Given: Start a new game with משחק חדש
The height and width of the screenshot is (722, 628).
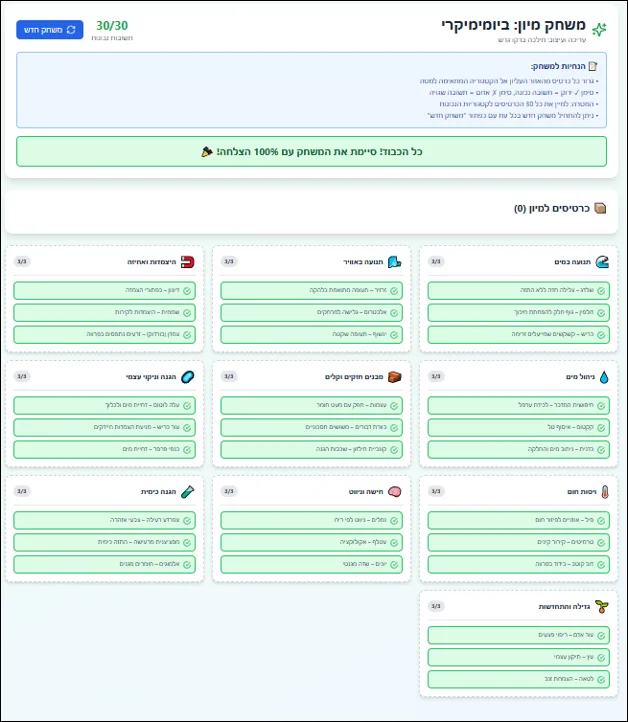Looking at the screenshot, I should pos(49,29).
